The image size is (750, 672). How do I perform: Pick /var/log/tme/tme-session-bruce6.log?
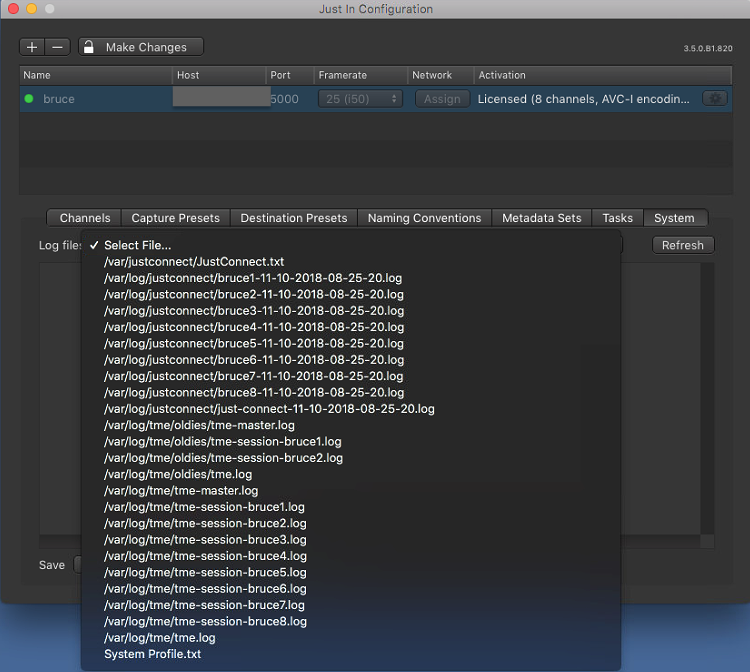tap(351, 589)
